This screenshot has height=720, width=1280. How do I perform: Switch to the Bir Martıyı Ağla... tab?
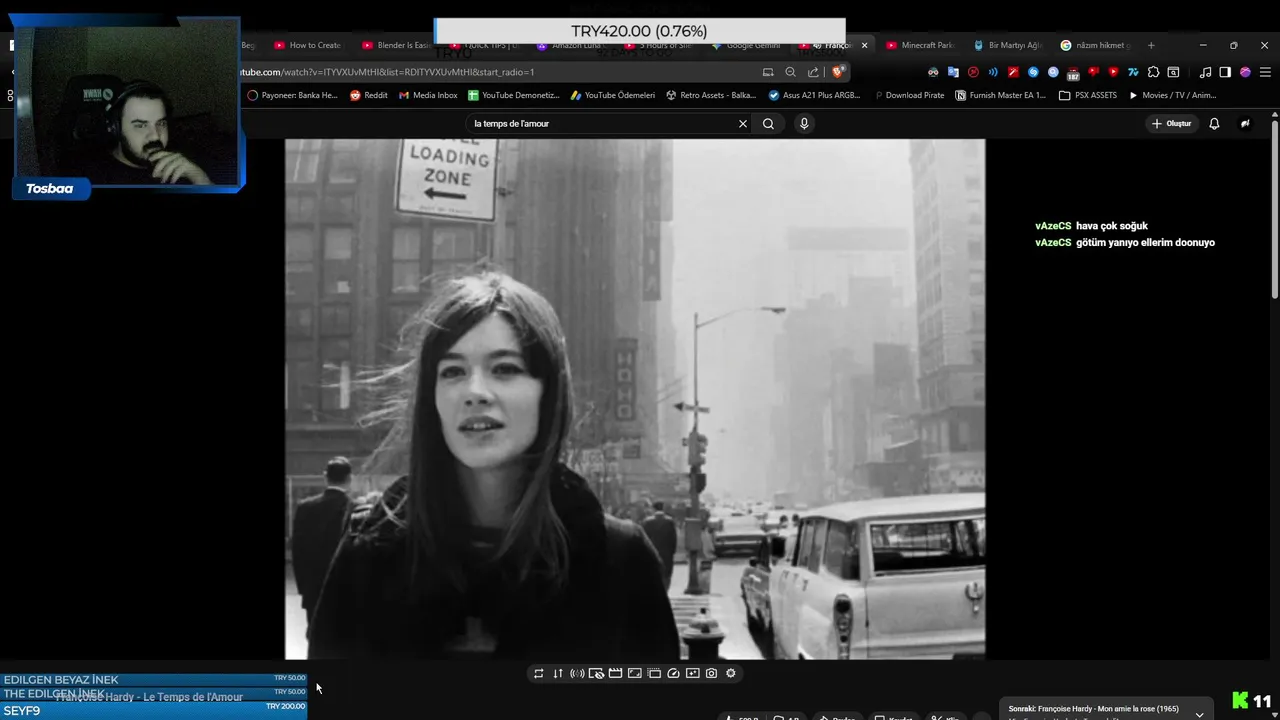(x=1008, y=45)
